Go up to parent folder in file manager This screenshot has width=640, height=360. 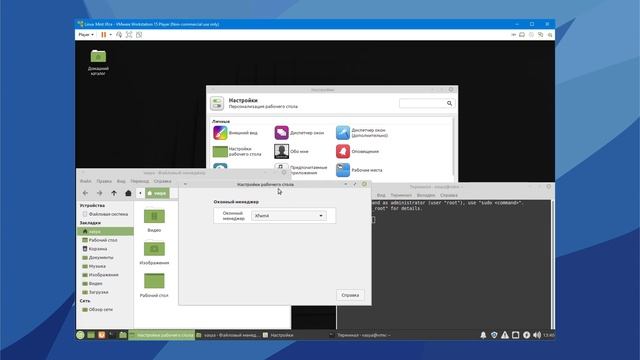point(114,193)
